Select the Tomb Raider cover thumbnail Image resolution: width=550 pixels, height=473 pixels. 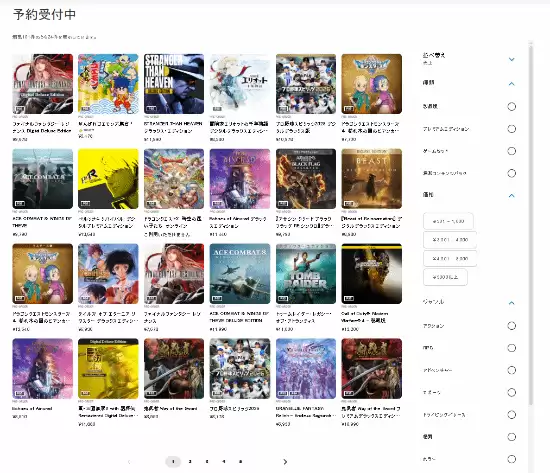tap(306, 274)
